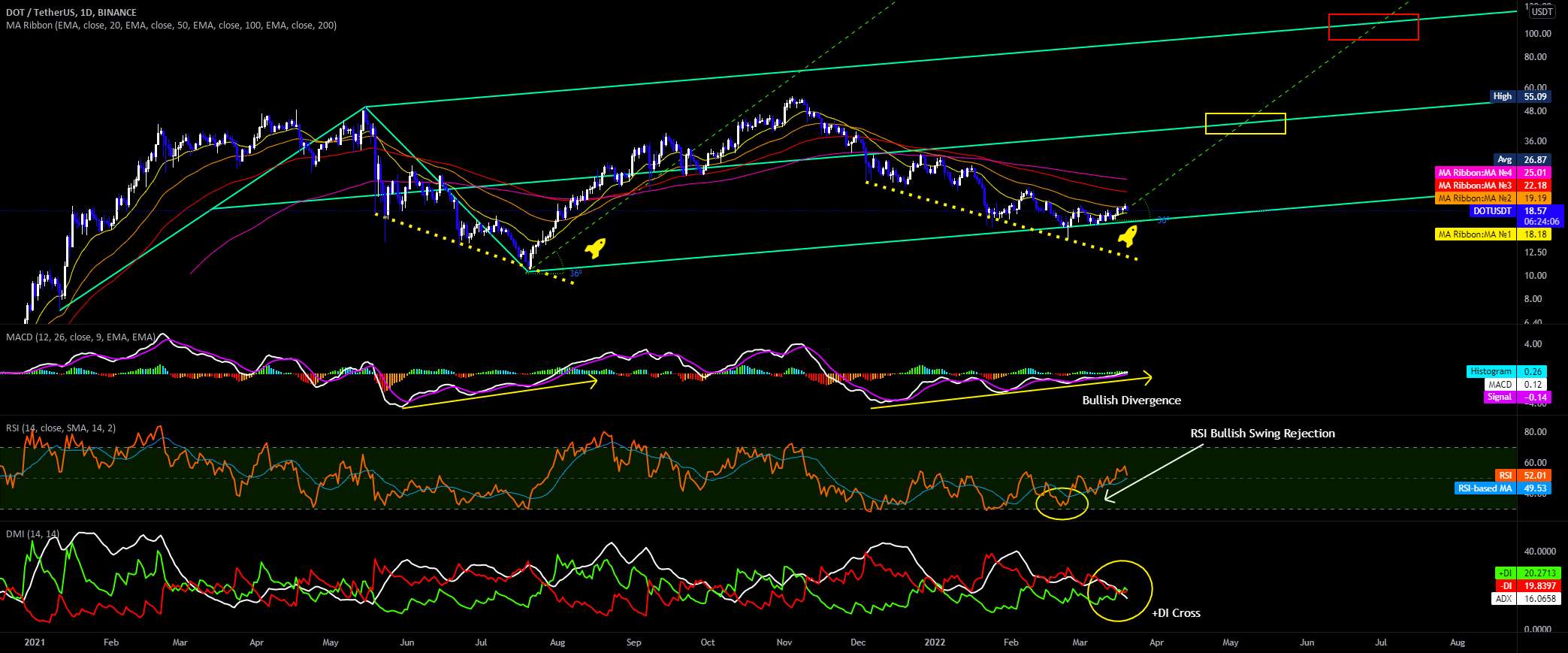
Task: Click the +DI Cross annotation text
Action: 1176,613
